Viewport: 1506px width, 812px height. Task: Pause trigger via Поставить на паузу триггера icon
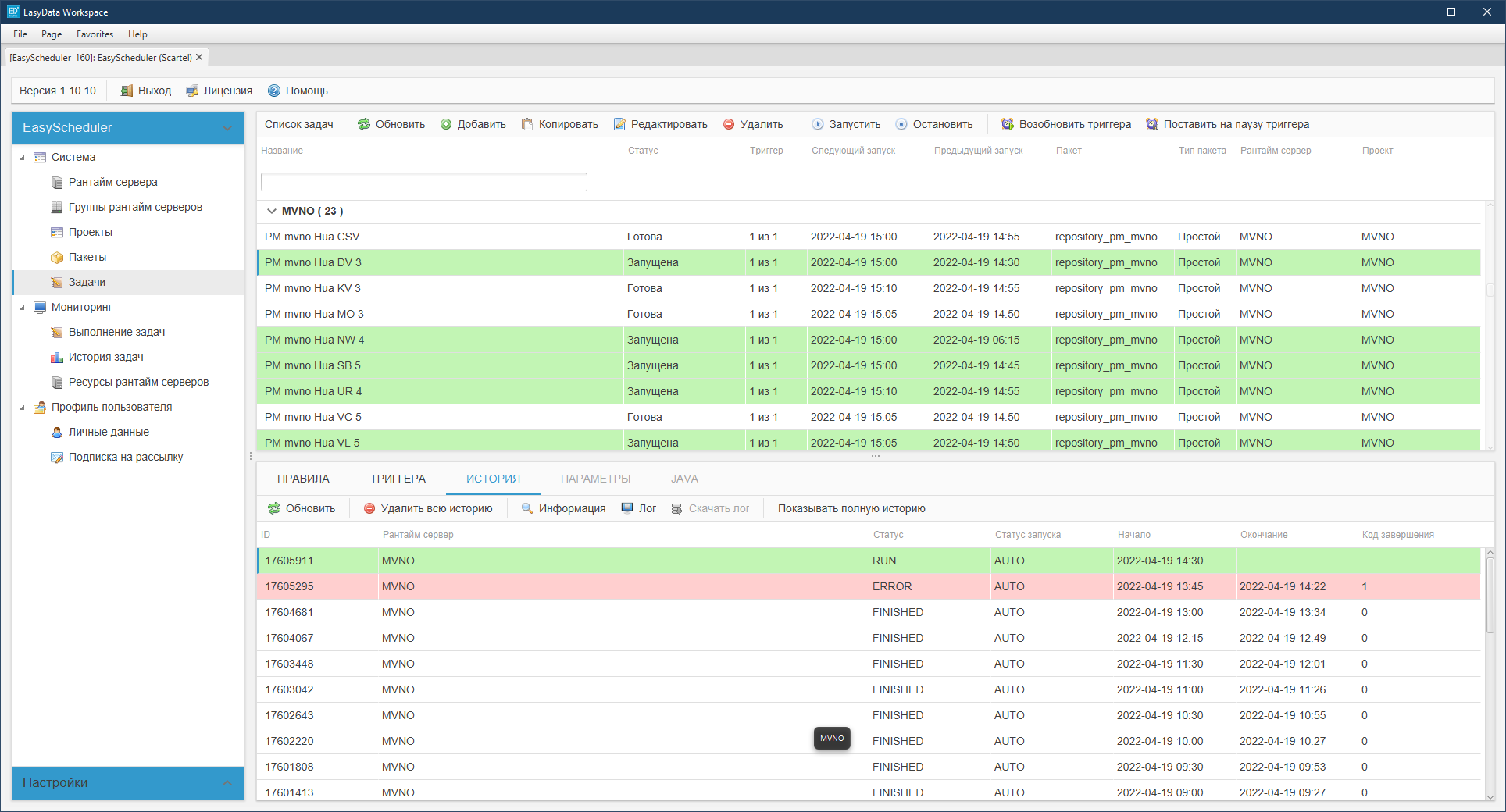[x=1152, y=124]
